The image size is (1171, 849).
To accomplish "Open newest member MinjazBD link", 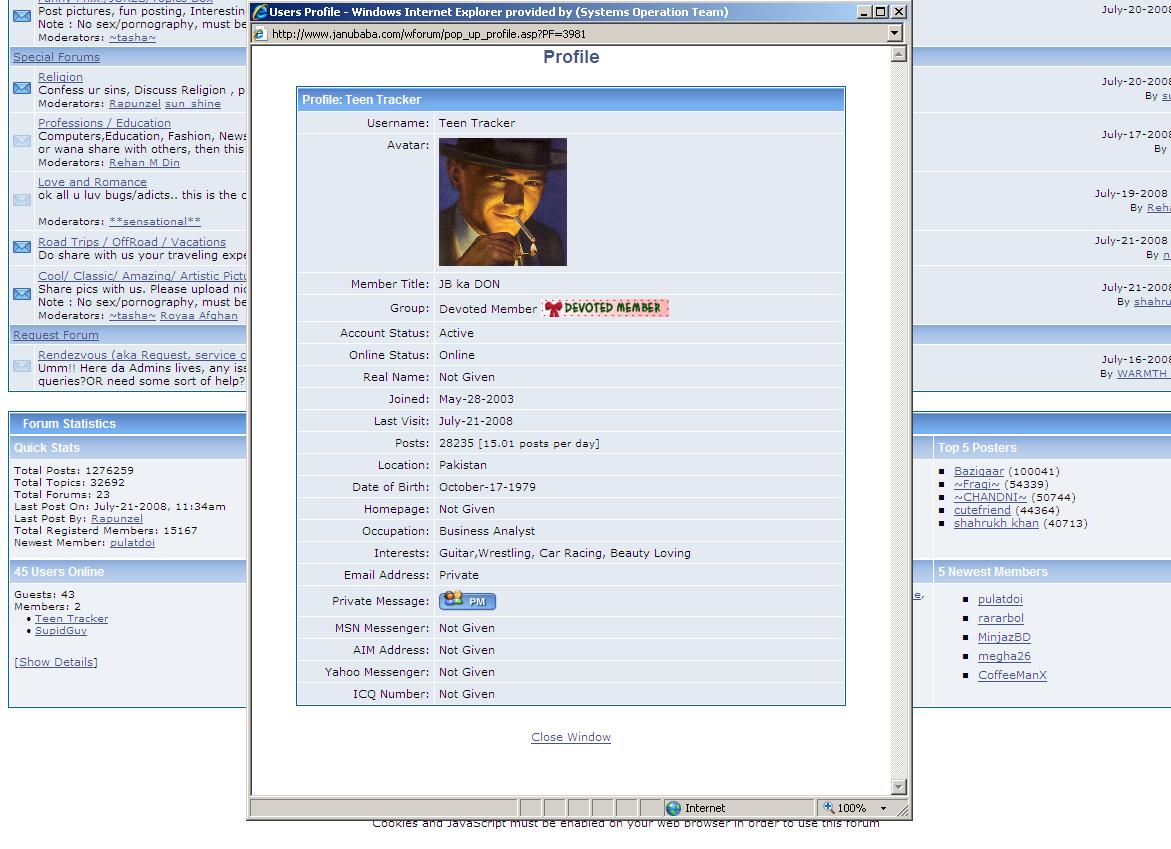I will point(1004,637).
